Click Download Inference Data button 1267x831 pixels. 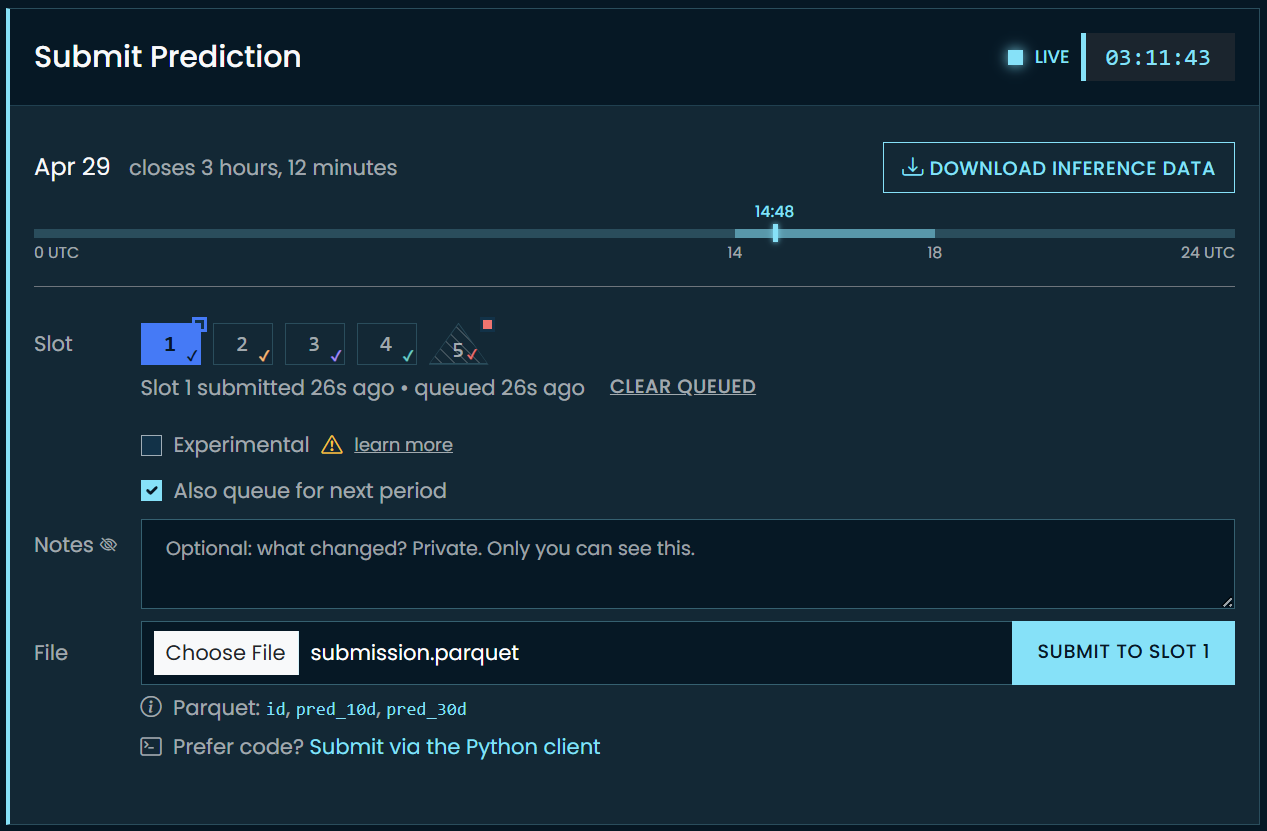[x=1059, y=168]
